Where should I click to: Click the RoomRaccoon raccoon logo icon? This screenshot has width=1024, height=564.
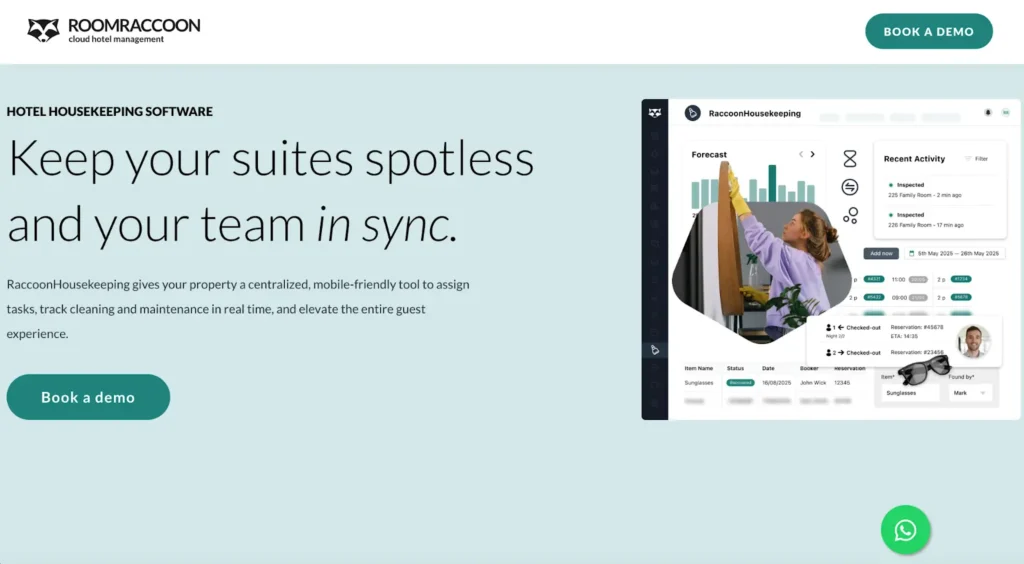[x=43, y=30]
